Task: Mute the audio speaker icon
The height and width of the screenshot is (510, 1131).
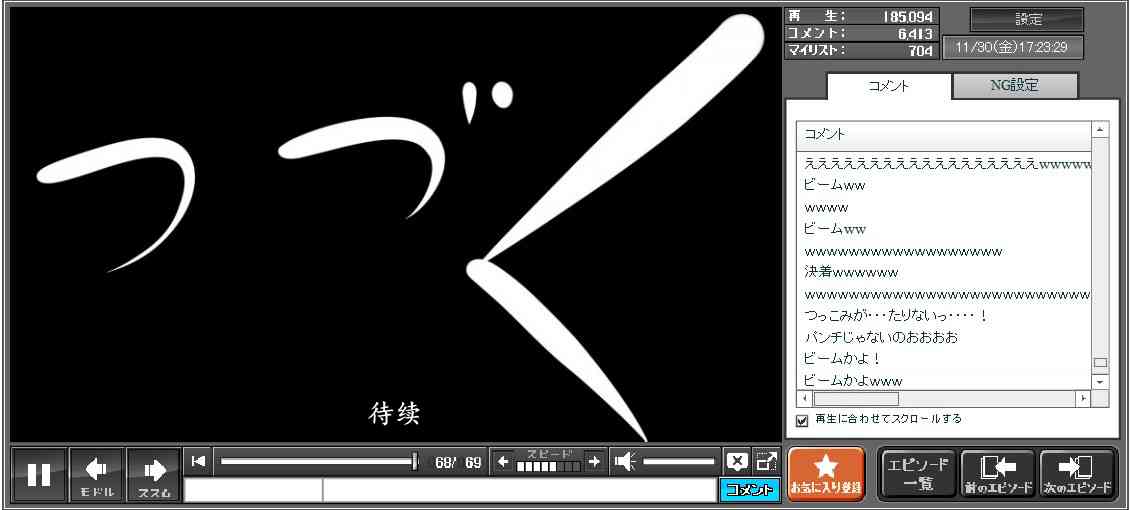Action: (x=625, y=461)
